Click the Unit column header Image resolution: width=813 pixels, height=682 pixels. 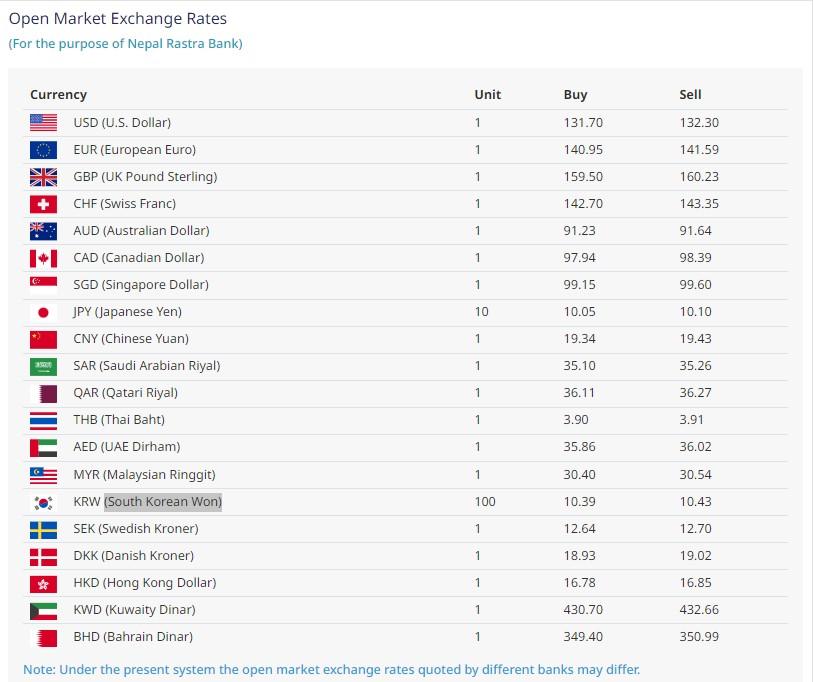(x=487, y=94)
